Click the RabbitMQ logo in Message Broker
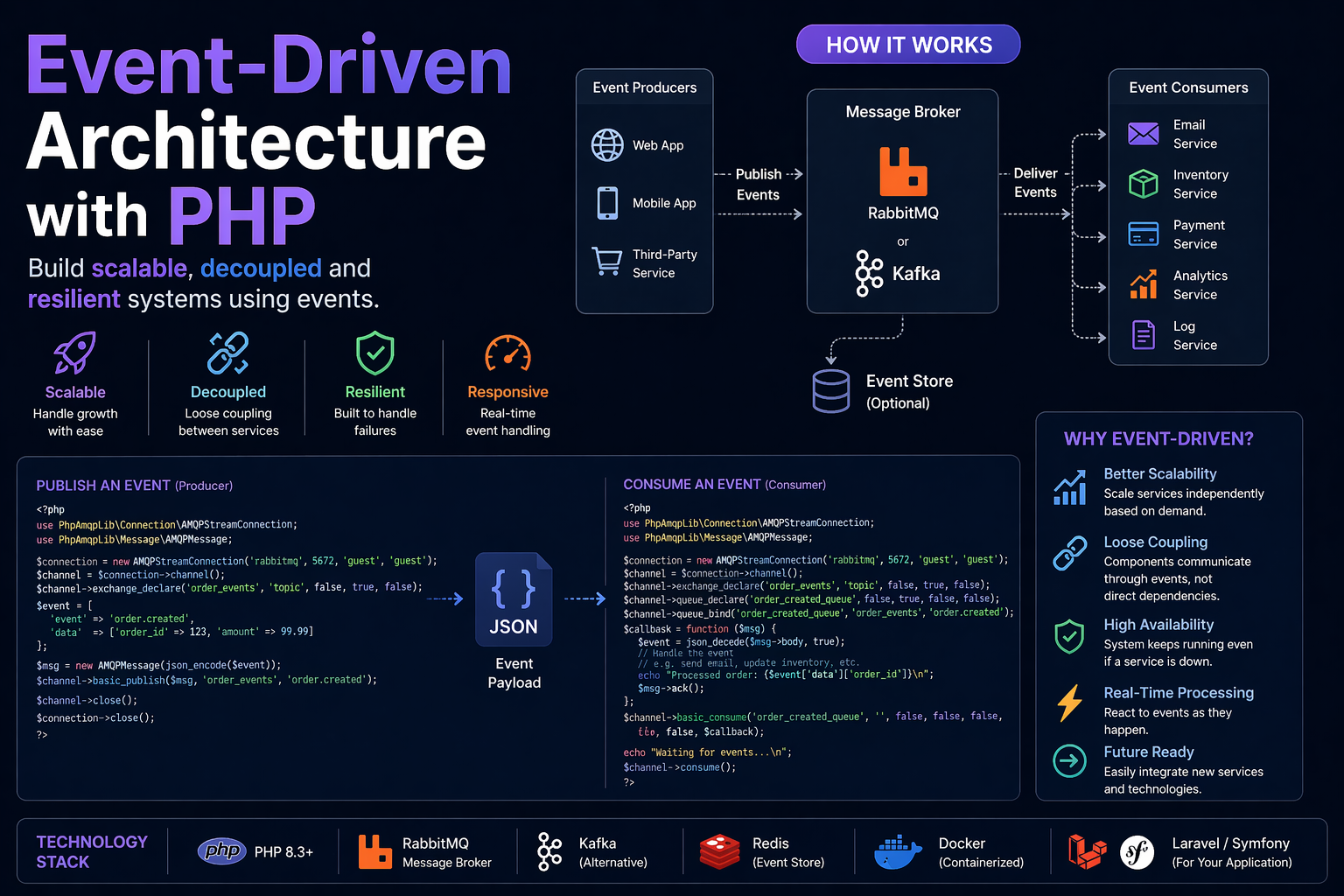Image resolution: width=1344 pixels, height=896 pixels. click(903, 171)
